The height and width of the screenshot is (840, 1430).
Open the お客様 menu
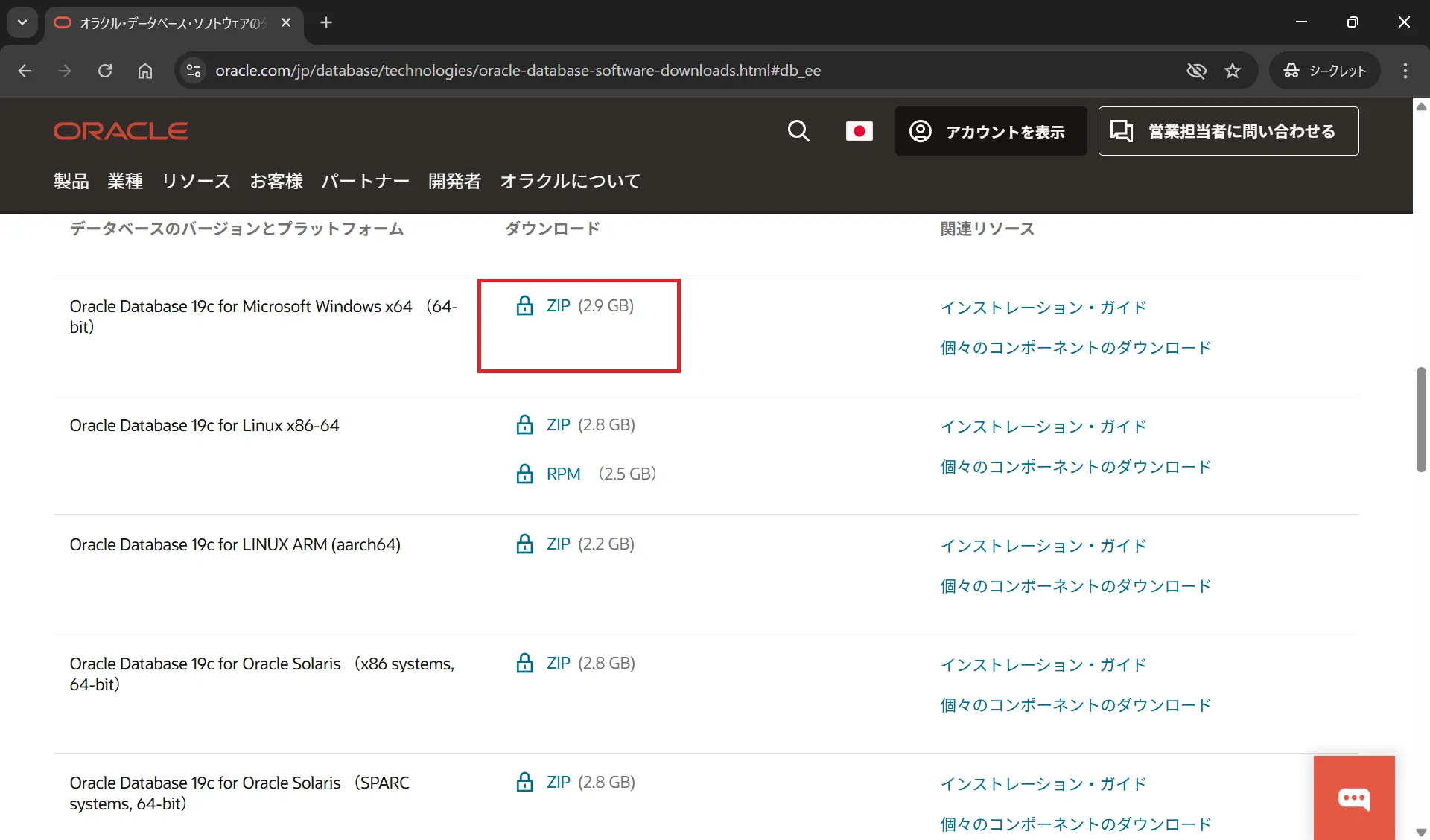point(276,181)
